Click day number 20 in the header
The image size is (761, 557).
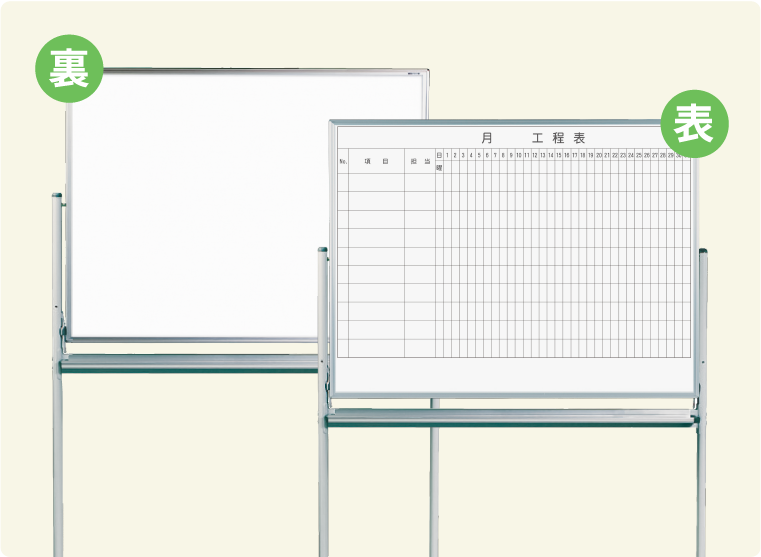(599, 155)
